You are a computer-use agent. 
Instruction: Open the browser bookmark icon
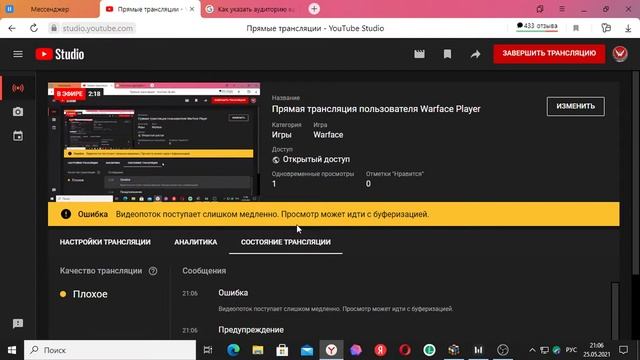coord(576,28)
